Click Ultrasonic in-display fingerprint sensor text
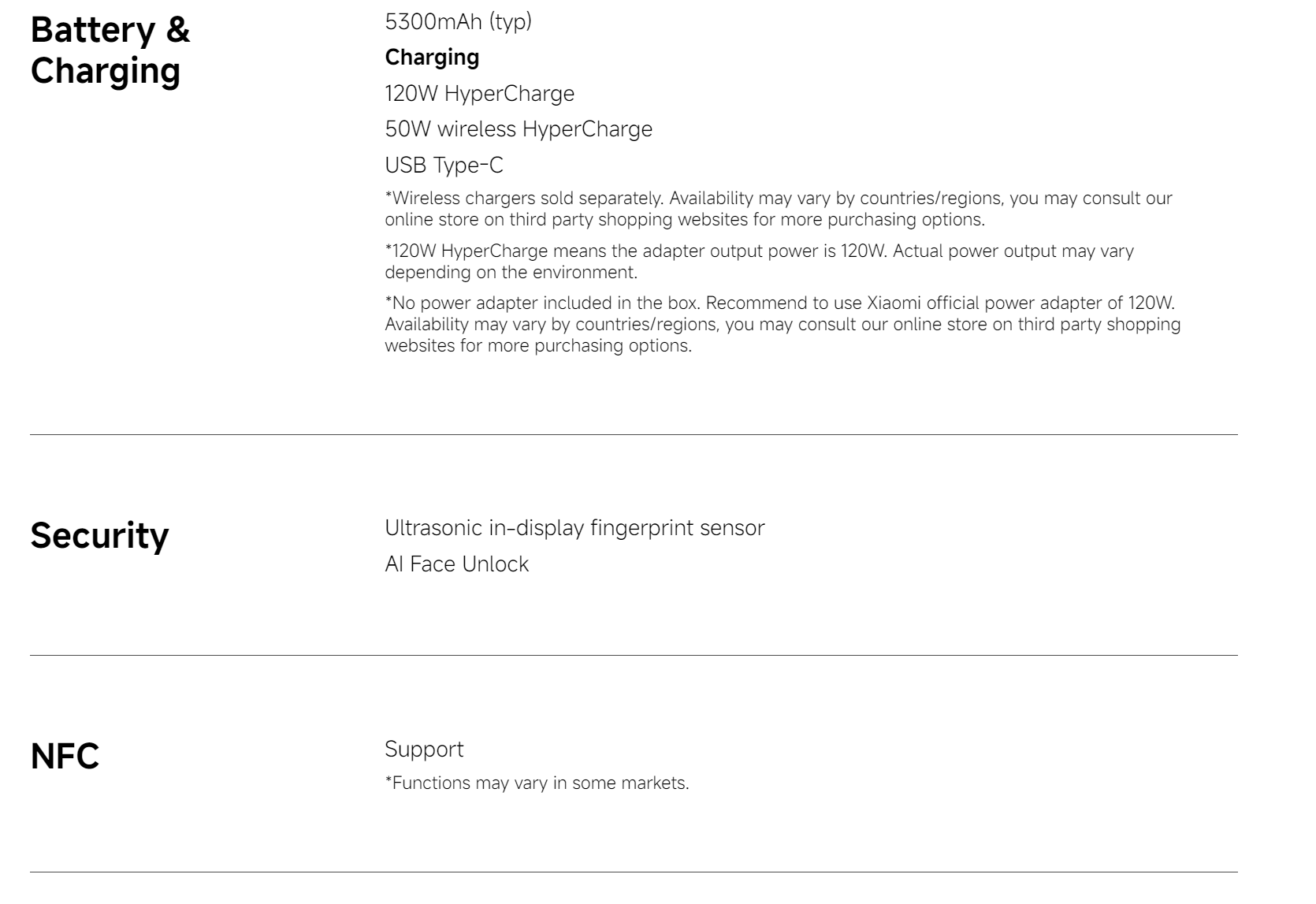Screen dimensions: 1316x904 574,527
